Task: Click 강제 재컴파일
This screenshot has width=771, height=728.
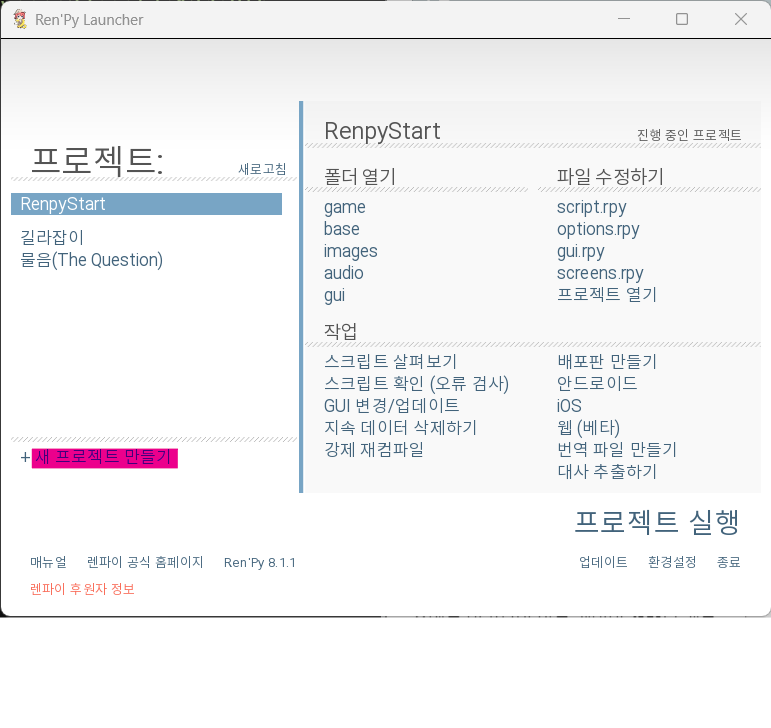Action: 374,449
